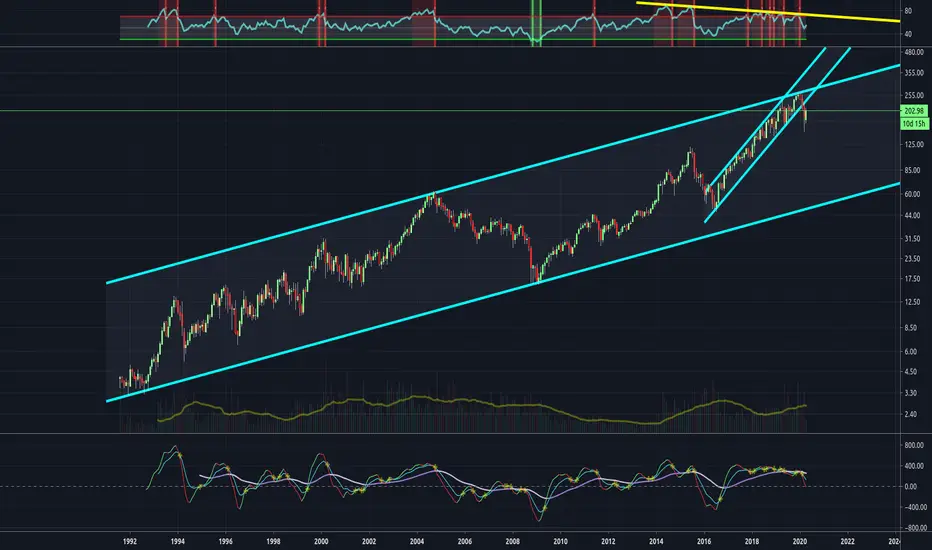The image size is (932, 550).
Task: Click the green highlighted RSI oversold zone near 2009
Action: 537,22
